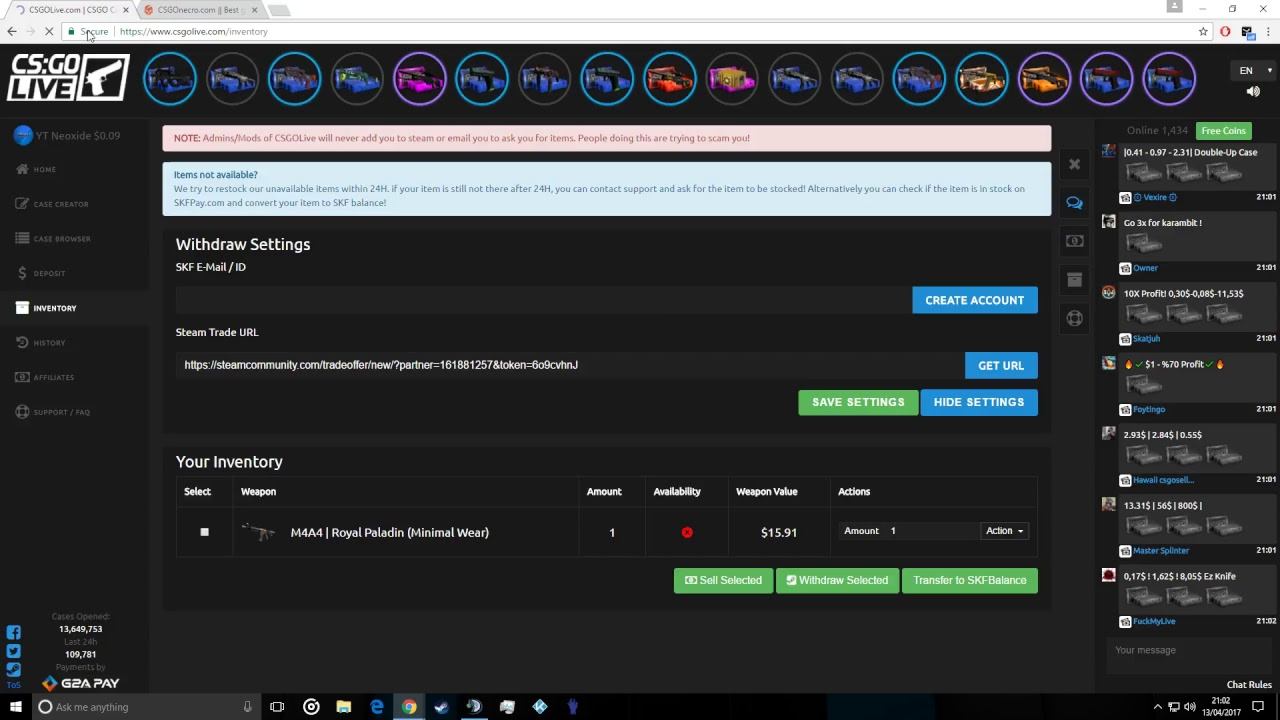Click Hide Settings button

(x=979, y=402)
